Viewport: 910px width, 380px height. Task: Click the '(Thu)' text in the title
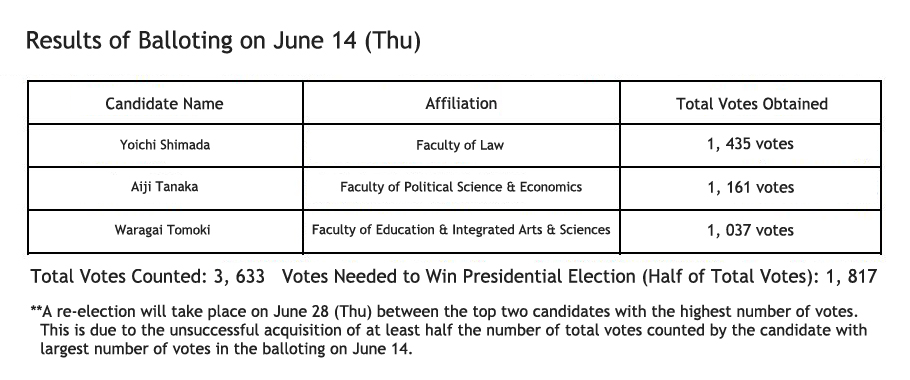pyautogui.click(x=392, y=42)
